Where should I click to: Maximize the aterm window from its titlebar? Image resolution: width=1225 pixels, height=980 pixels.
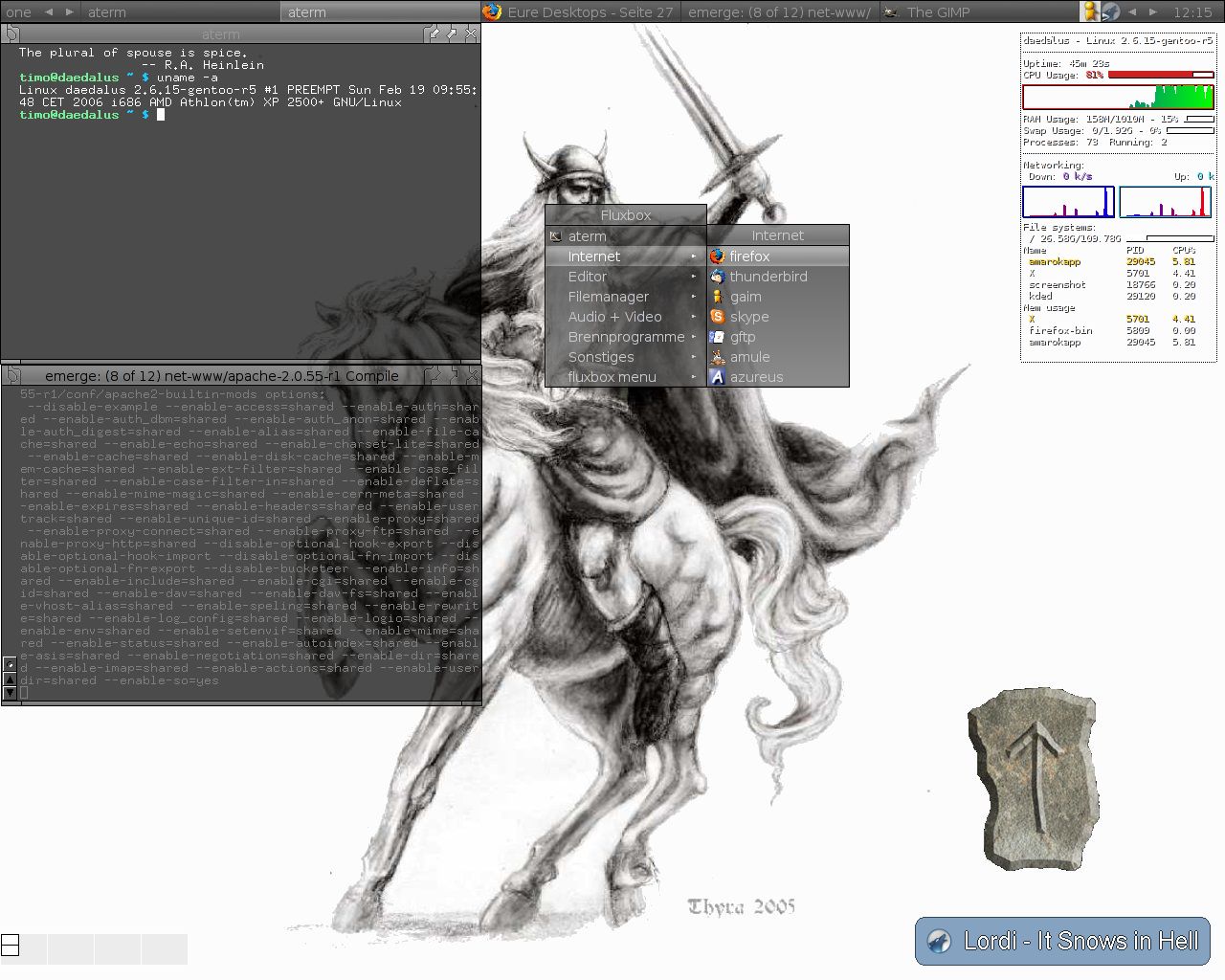pos(453,33)
